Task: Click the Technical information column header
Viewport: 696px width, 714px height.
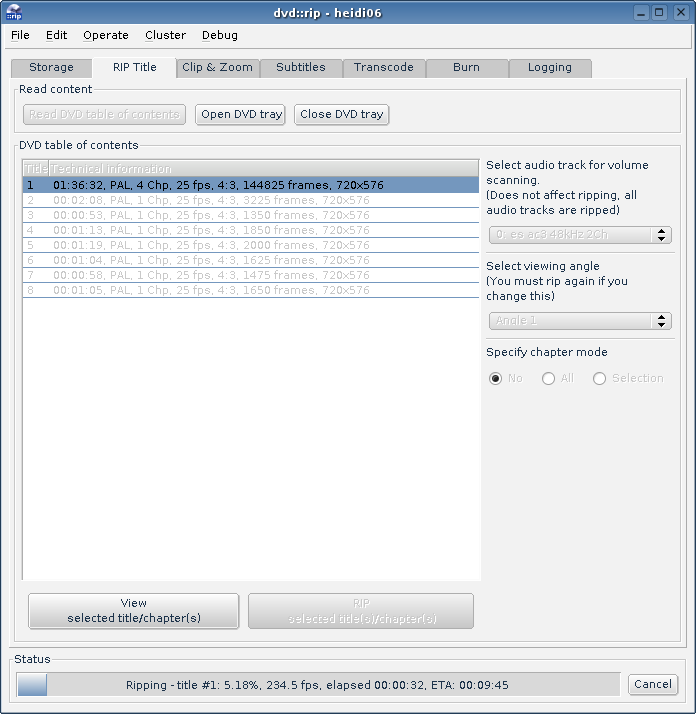Action: coord(264,168)
